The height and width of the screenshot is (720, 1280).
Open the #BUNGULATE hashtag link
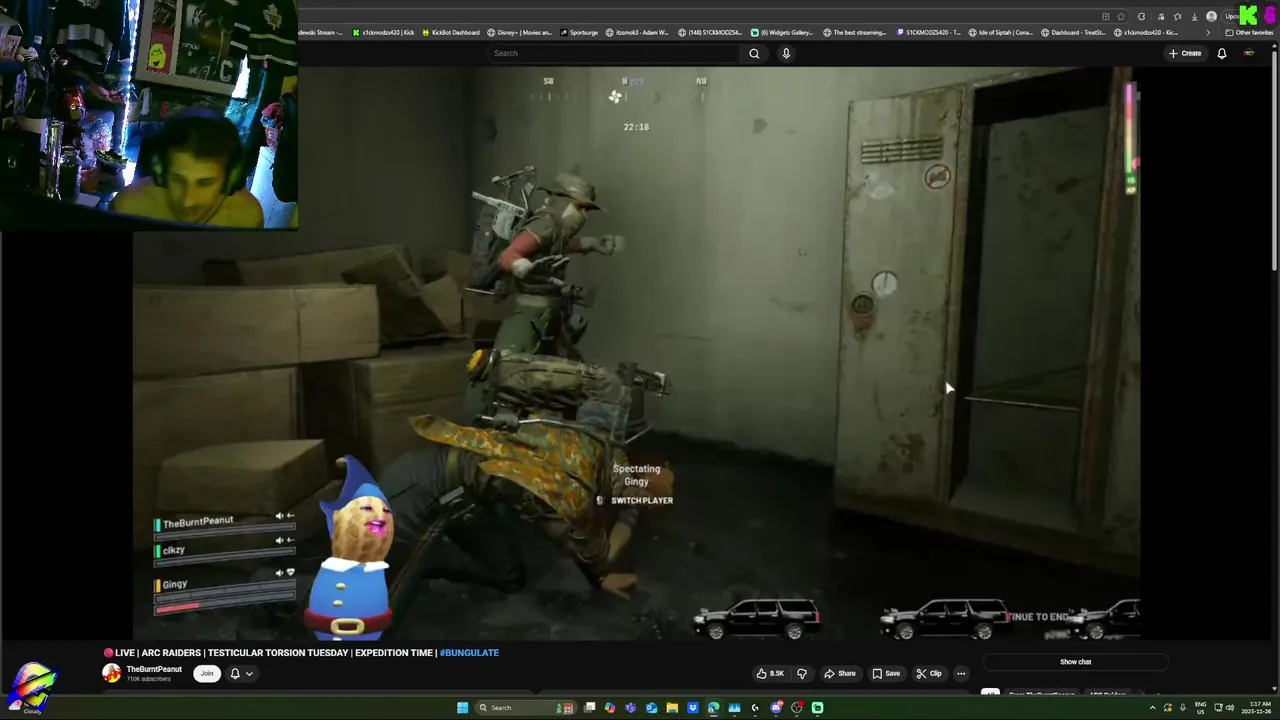[469, 653]
